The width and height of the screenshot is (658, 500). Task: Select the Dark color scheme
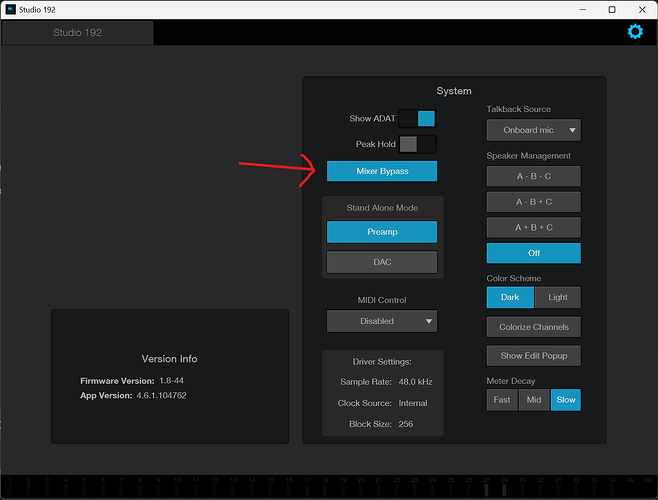pos(510,297)
